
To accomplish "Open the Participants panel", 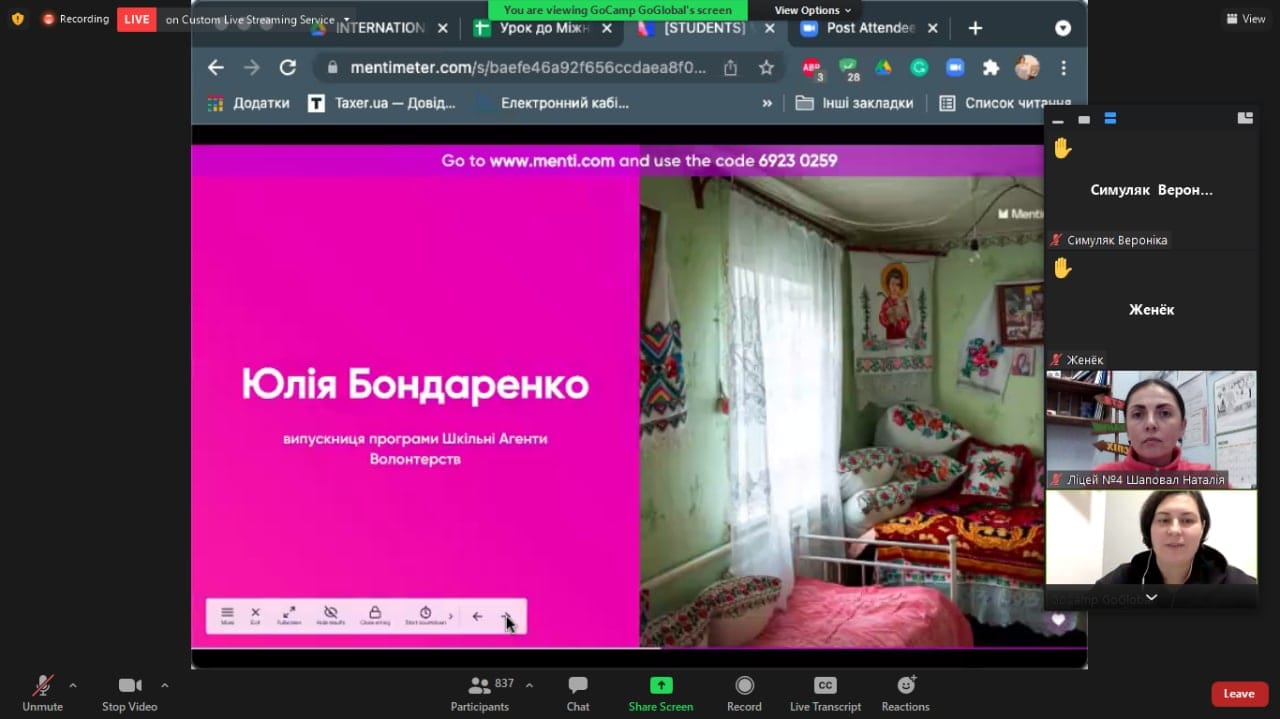I will coord(480,693).
